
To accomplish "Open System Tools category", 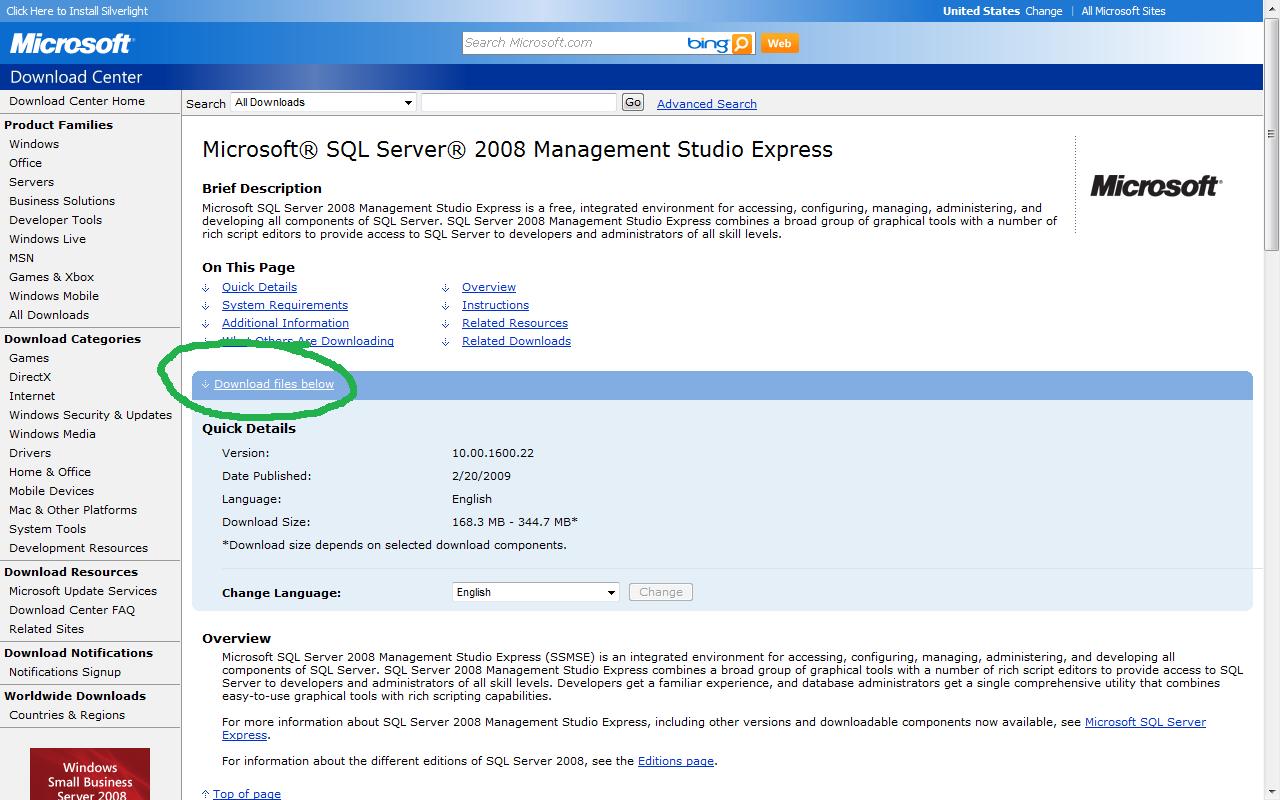I will (47, 529).
